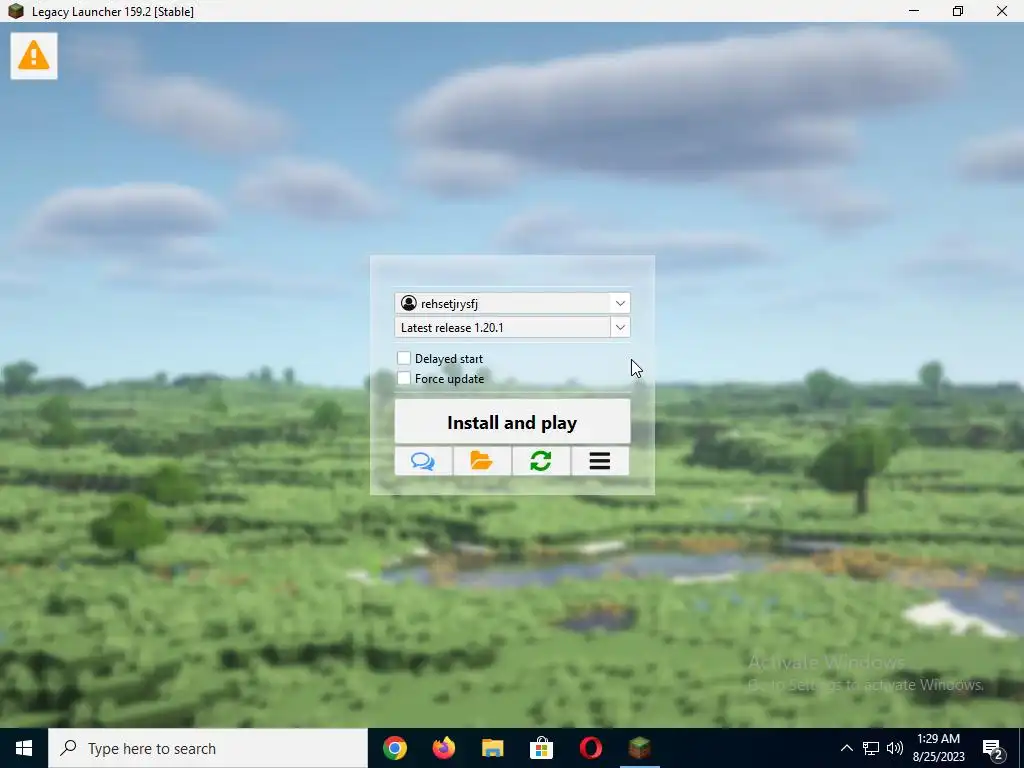Launch Firefox from the taskbar
The image size is (1024, 768).
click(443, 748)
